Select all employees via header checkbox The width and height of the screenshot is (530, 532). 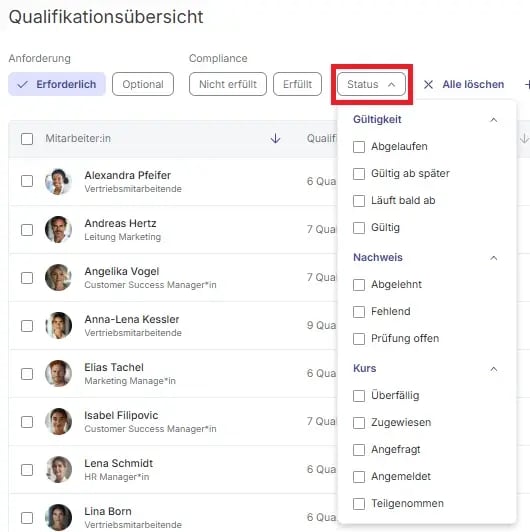pyautogui.click(x=27, y=139)
